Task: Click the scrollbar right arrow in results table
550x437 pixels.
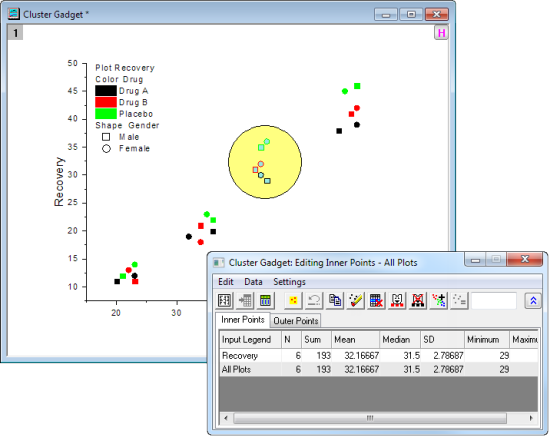Action: pyautogui.click(x=531, y=418)
